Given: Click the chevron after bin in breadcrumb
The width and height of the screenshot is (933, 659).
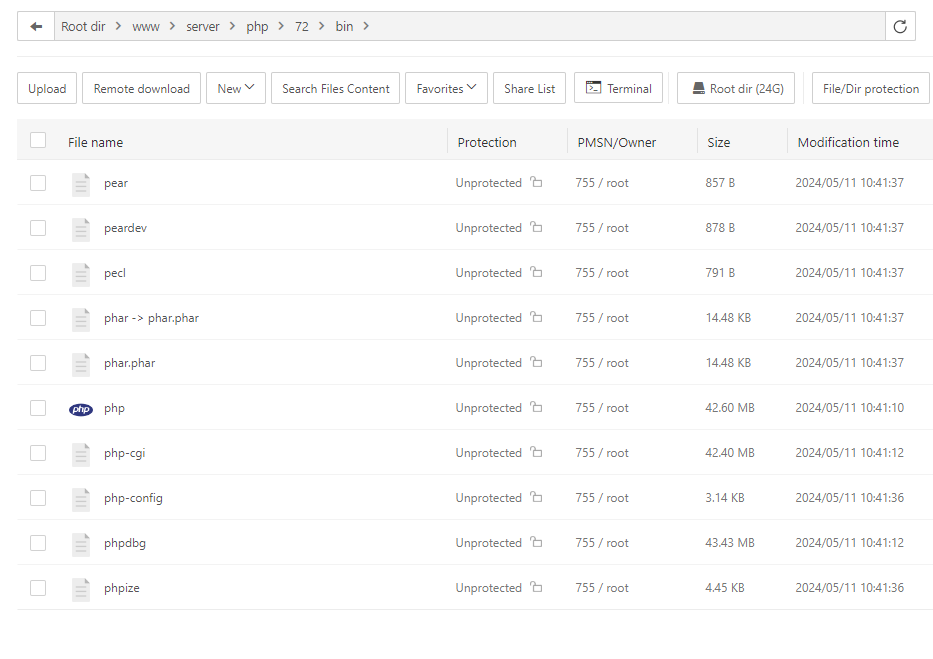Looking at the screenshot, I should (366, 27).
